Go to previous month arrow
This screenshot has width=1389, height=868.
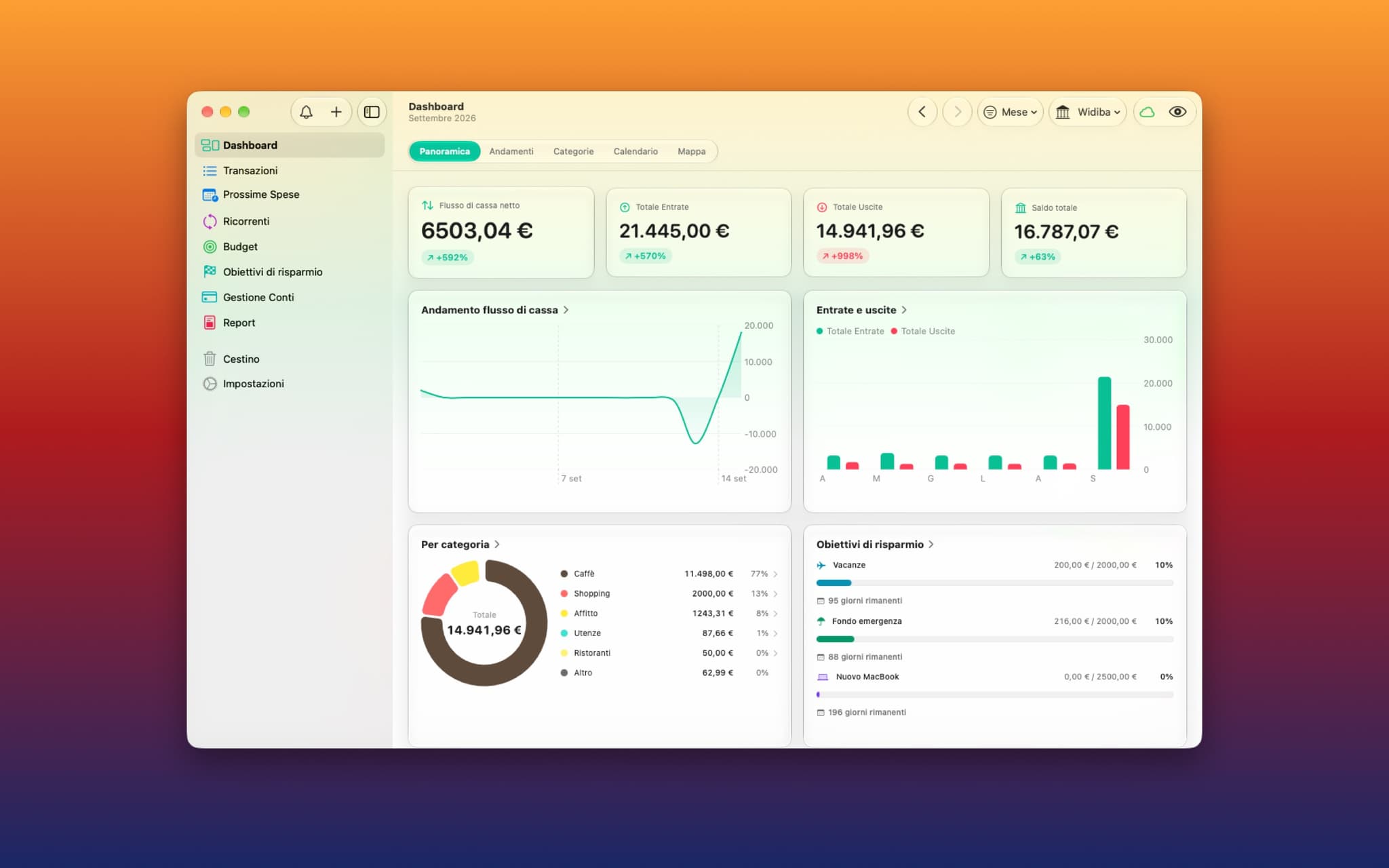(922, 112)
